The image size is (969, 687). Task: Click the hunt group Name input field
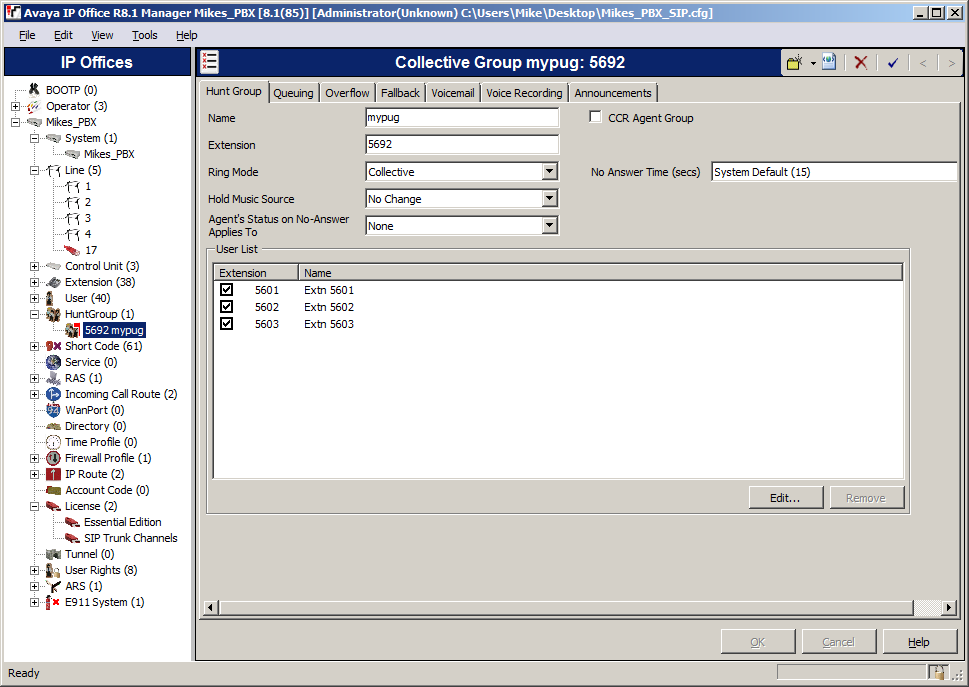[x=462, y=117]
